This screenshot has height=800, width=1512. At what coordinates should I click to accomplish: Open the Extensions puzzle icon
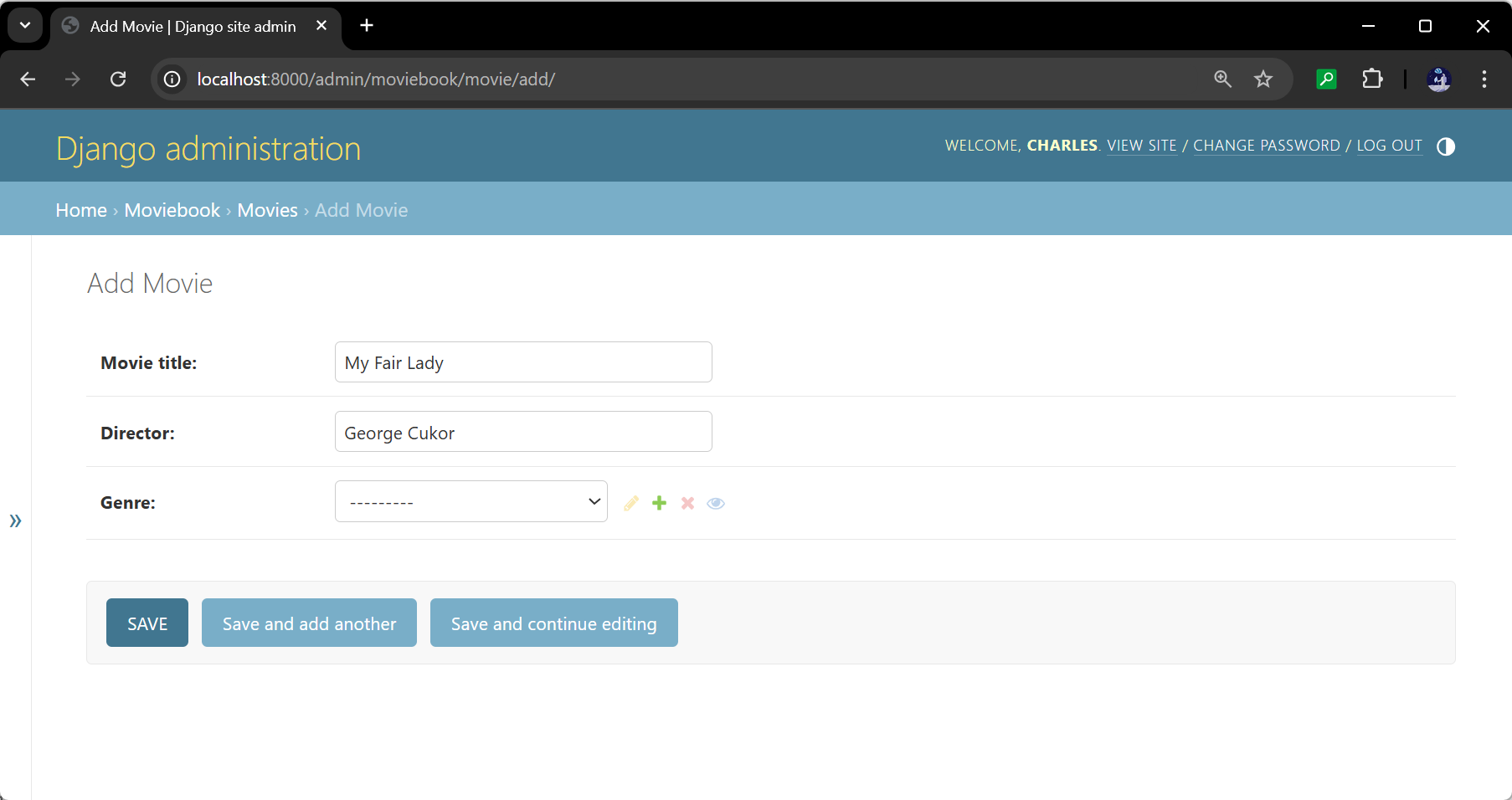click(1372, 79)
